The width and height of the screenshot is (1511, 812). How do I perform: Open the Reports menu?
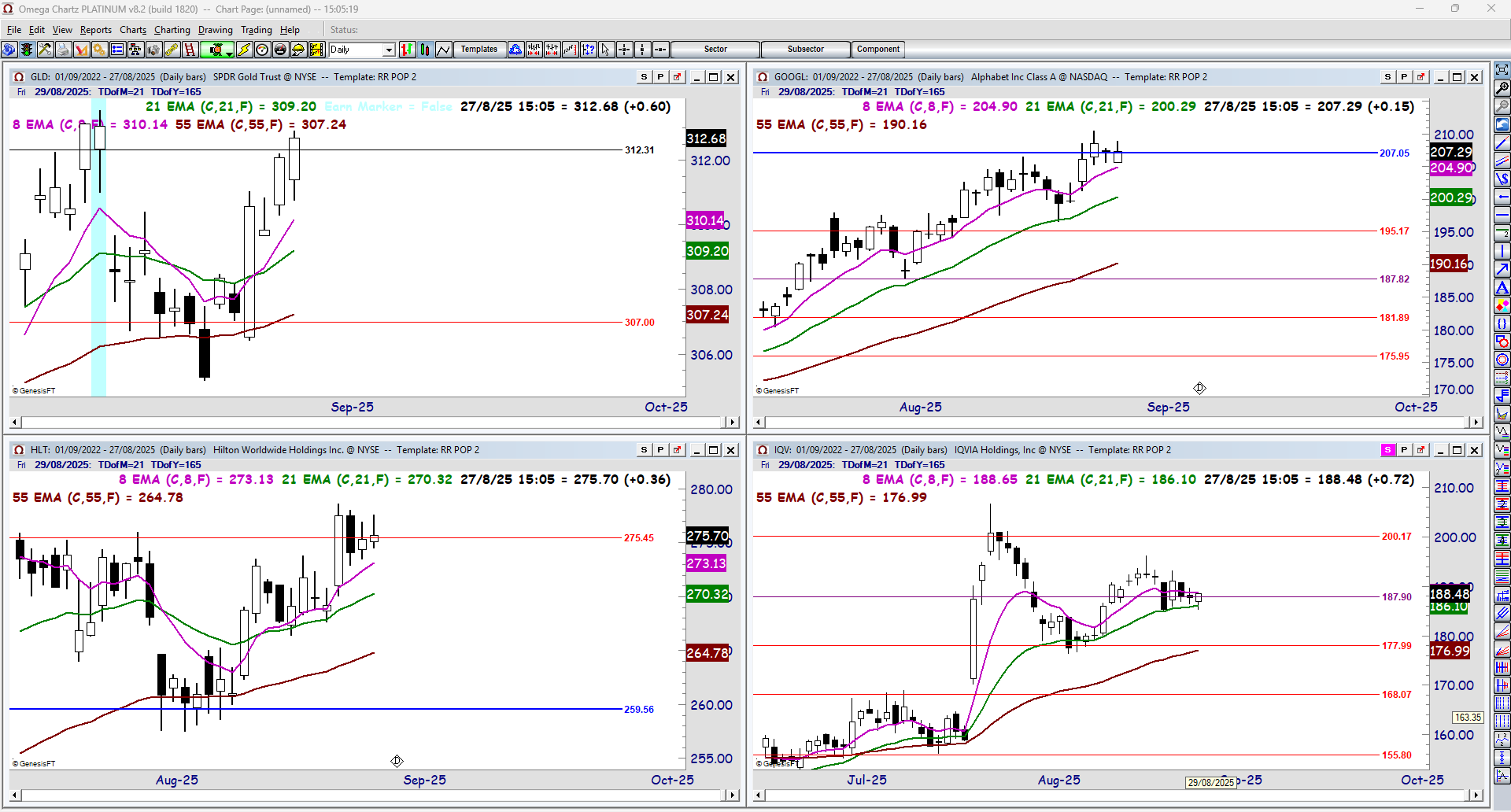click(96, 30)
